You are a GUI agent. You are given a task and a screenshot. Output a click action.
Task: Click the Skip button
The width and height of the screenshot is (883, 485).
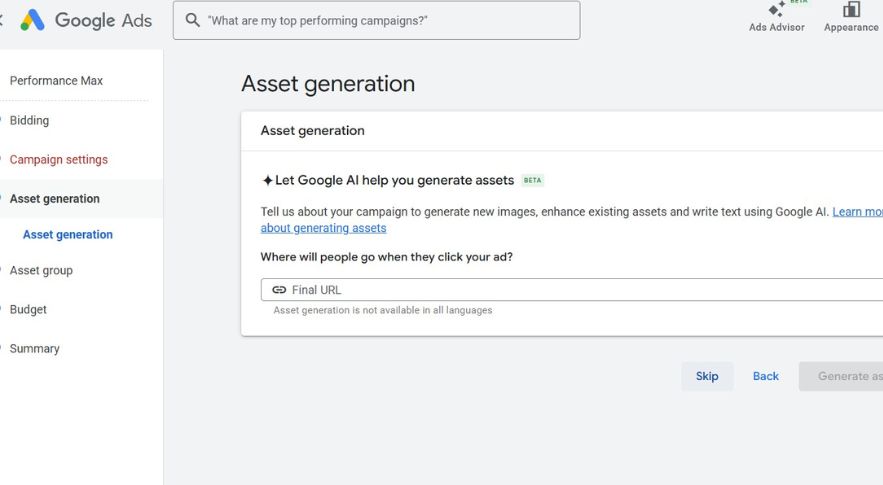pyautogui.click(x=707, y=376)
